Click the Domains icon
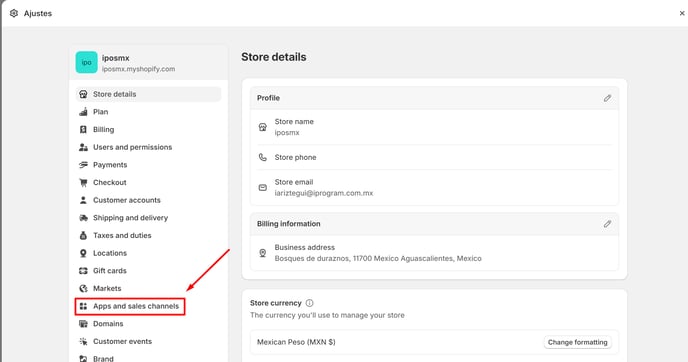Viewport: 688px width, 362px height. (83, 324)
